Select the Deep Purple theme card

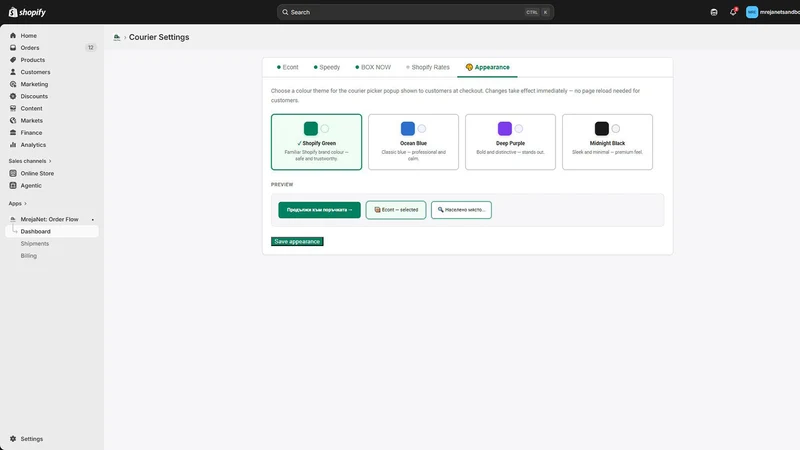click(510, 142)
